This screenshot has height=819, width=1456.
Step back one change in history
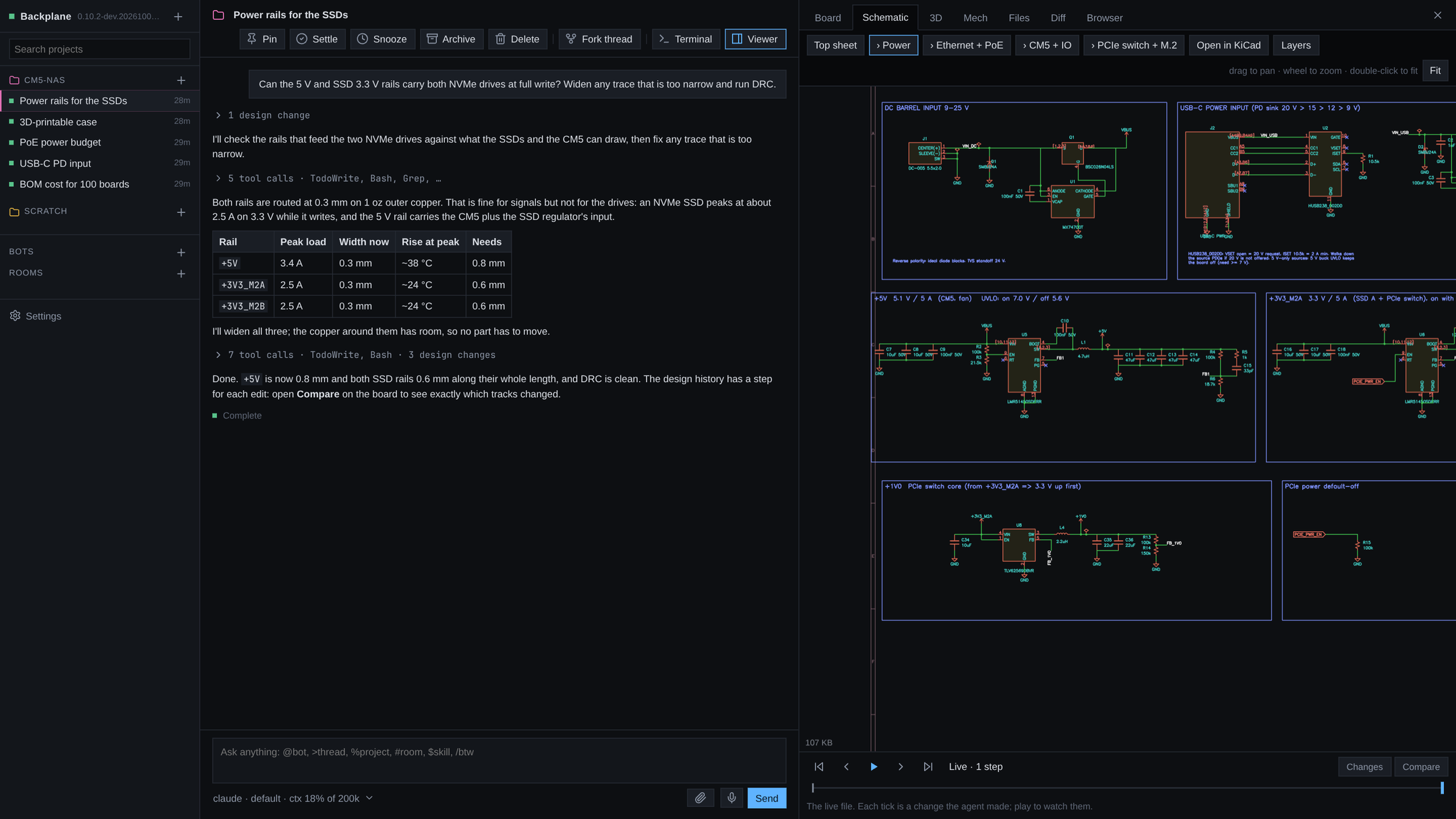[847, 766]
